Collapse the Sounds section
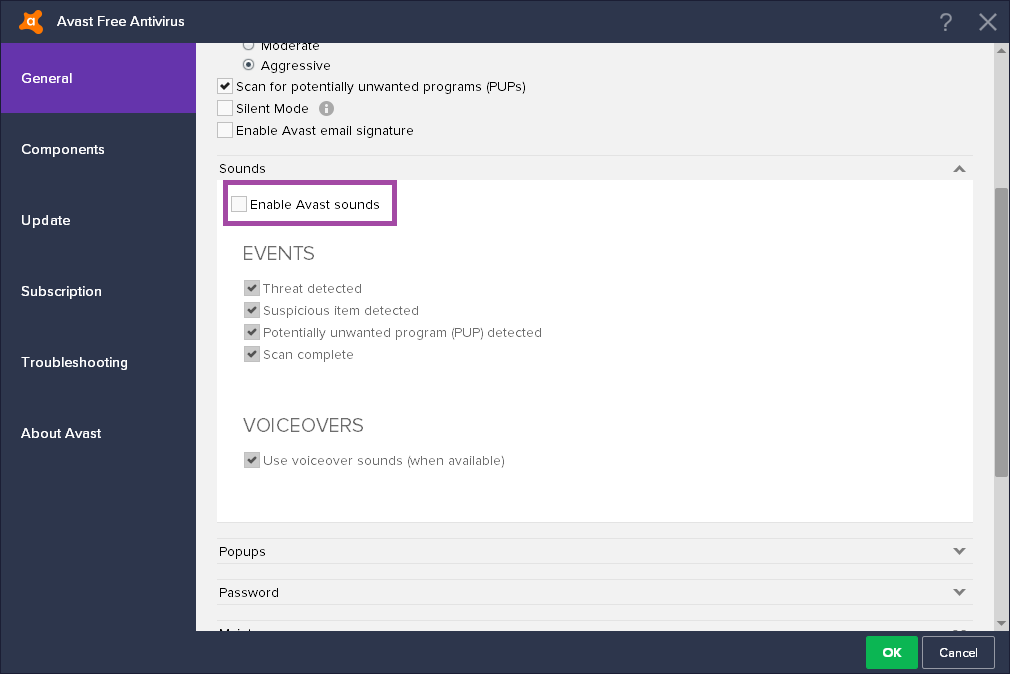 (x=959, y=169)
